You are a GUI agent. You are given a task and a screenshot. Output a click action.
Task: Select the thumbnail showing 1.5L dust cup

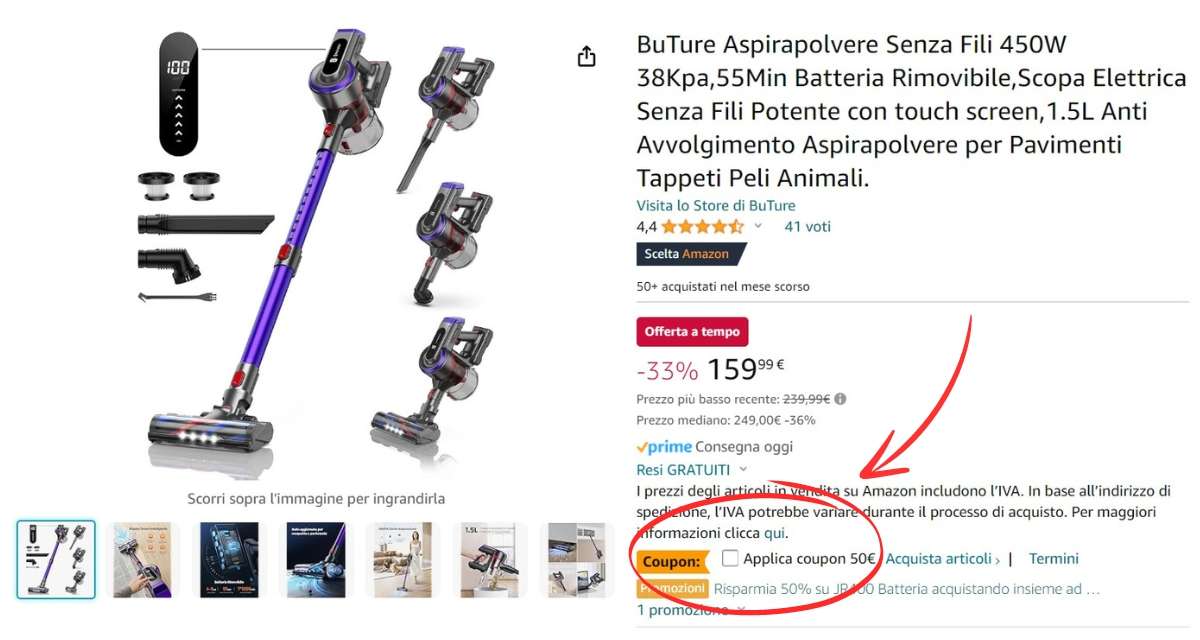[490, 560]
